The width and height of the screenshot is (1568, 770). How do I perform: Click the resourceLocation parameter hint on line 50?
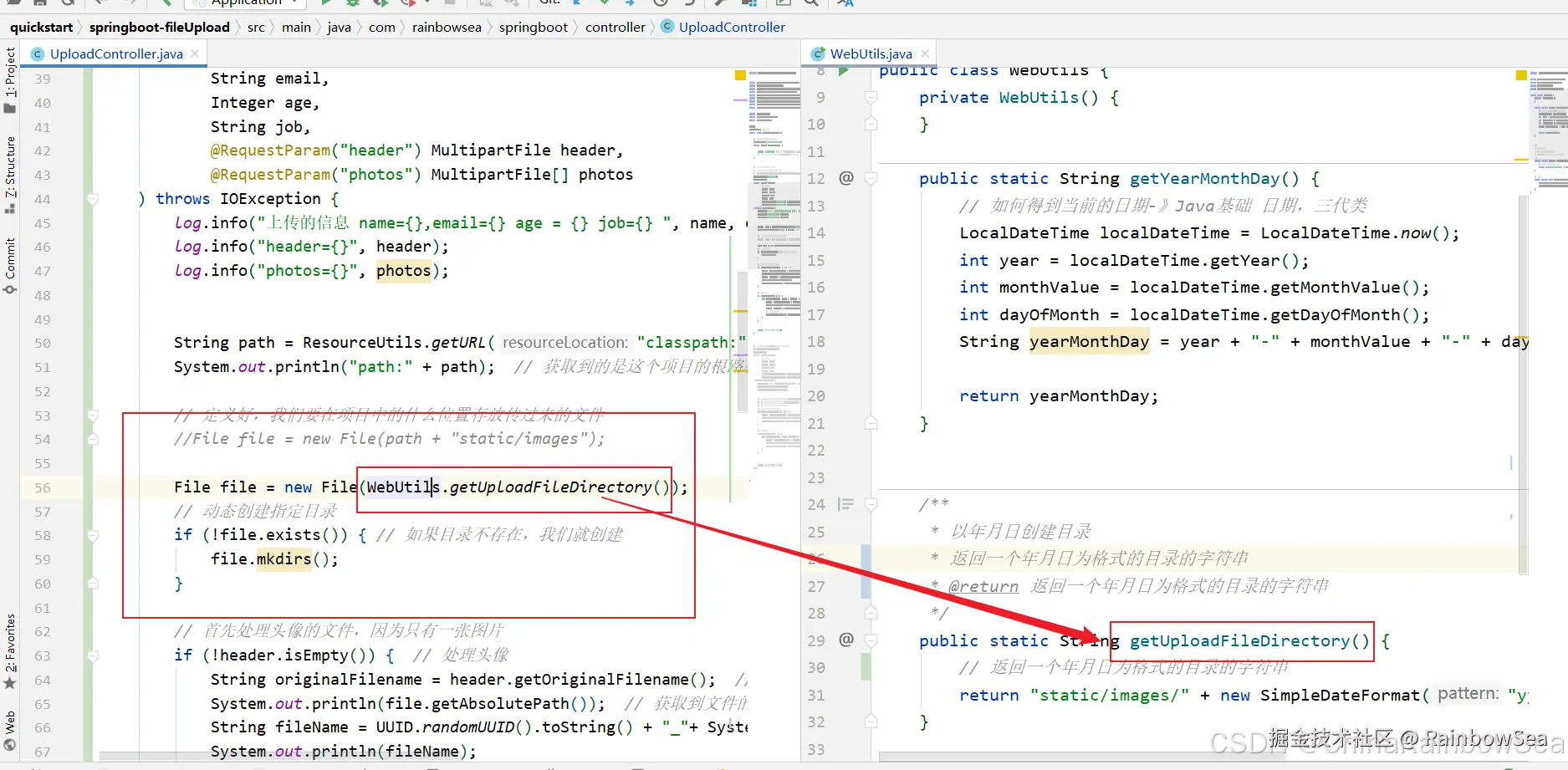(565, 343)
